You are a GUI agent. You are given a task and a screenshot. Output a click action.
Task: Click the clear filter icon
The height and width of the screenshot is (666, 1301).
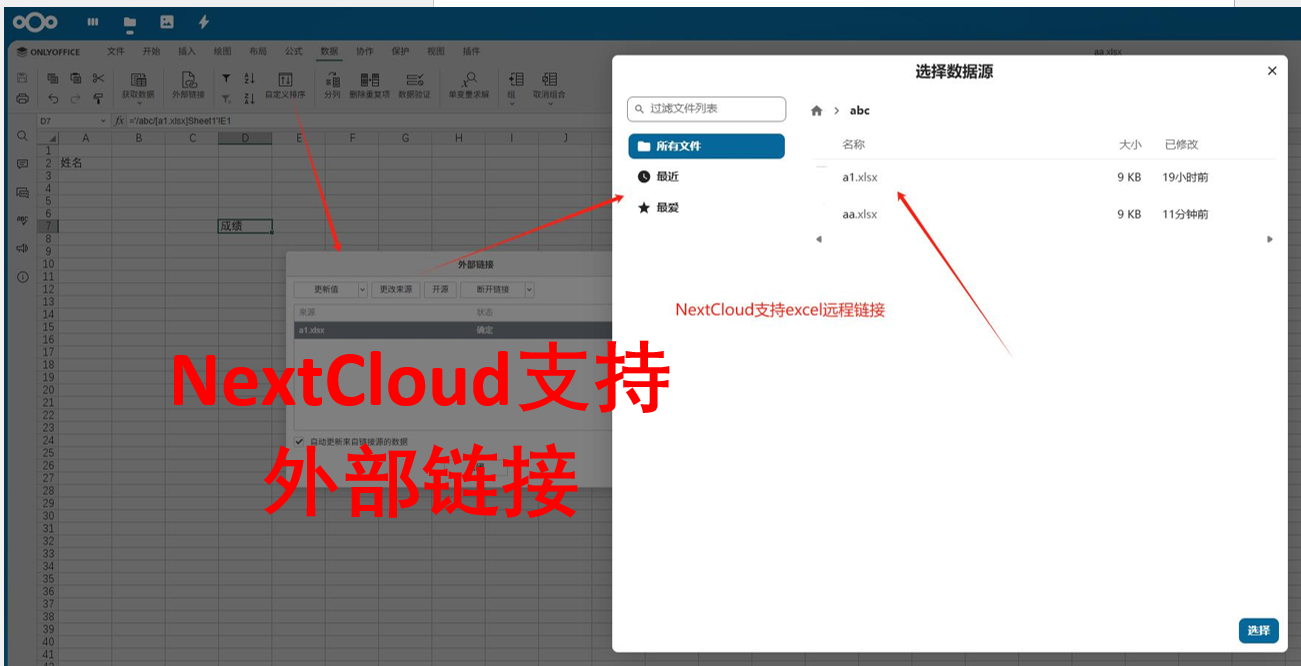[226, 98]
